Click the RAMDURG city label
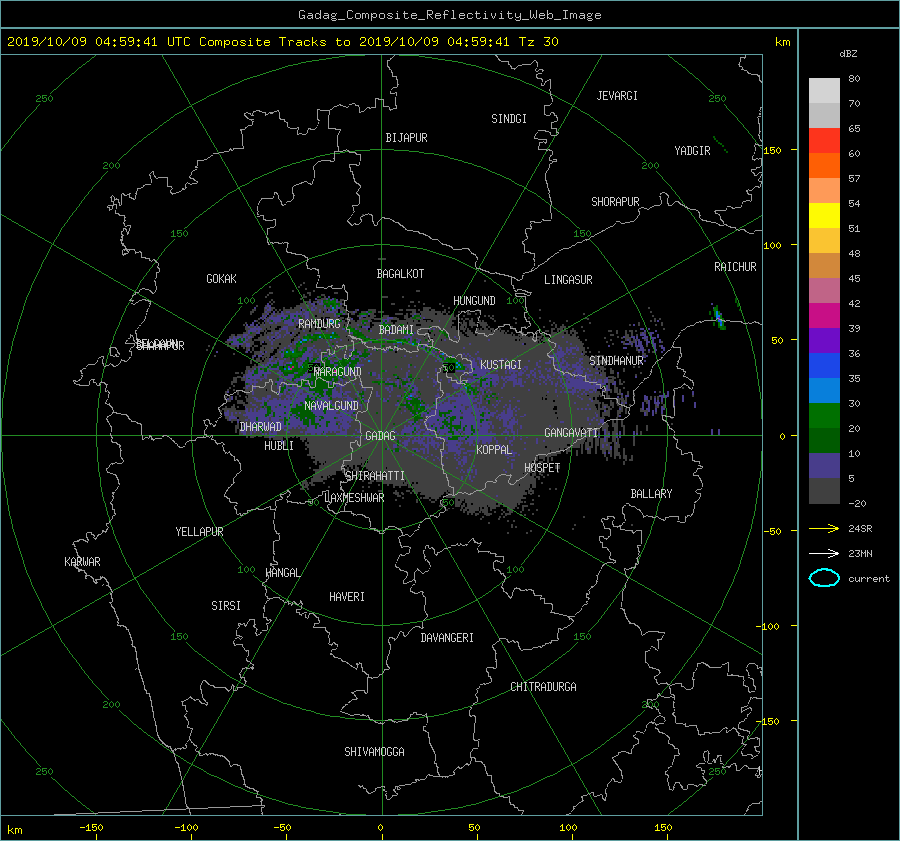 [x=319, y=324]
